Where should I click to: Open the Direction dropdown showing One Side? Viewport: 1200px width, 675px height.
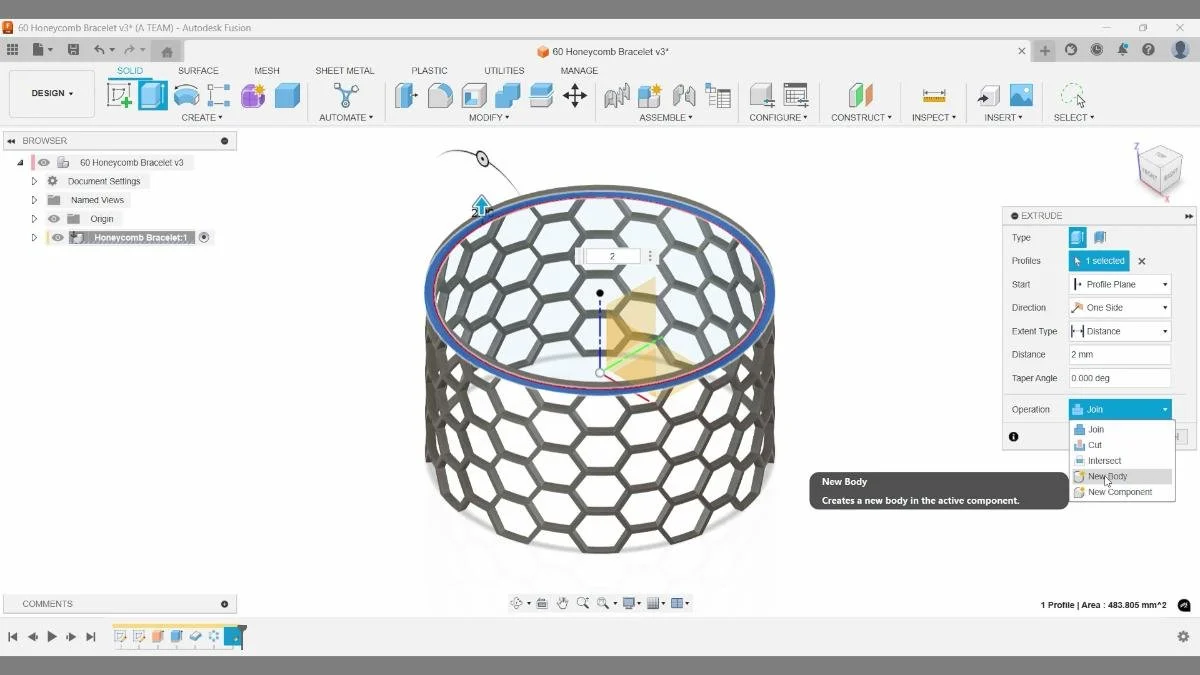click(1119, 307)
